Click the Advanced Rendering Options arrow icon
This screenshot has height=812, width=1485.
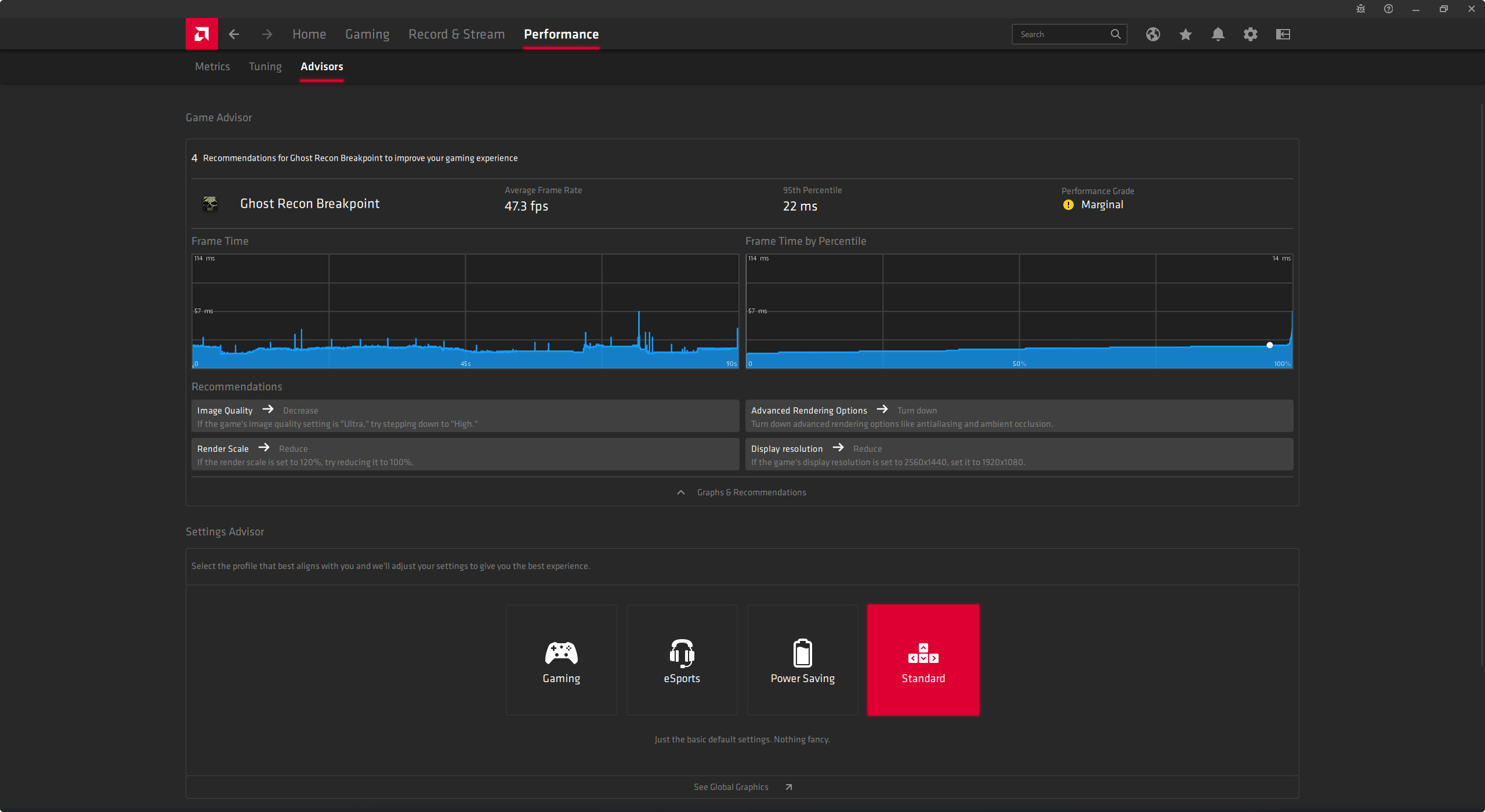click(x=882, y=409)
